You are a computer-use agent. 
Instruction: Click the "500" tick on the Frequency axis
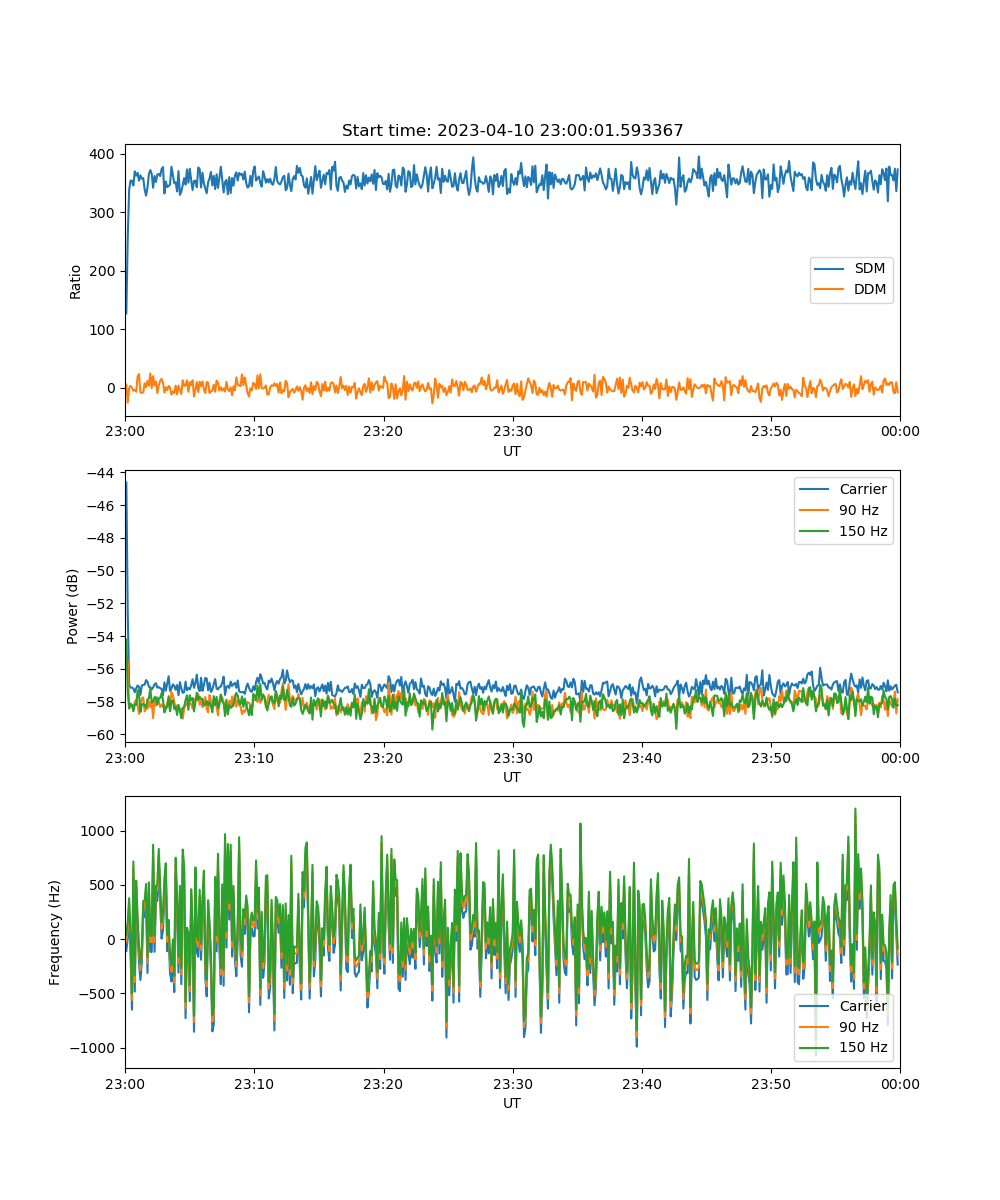tap(104, 885)
